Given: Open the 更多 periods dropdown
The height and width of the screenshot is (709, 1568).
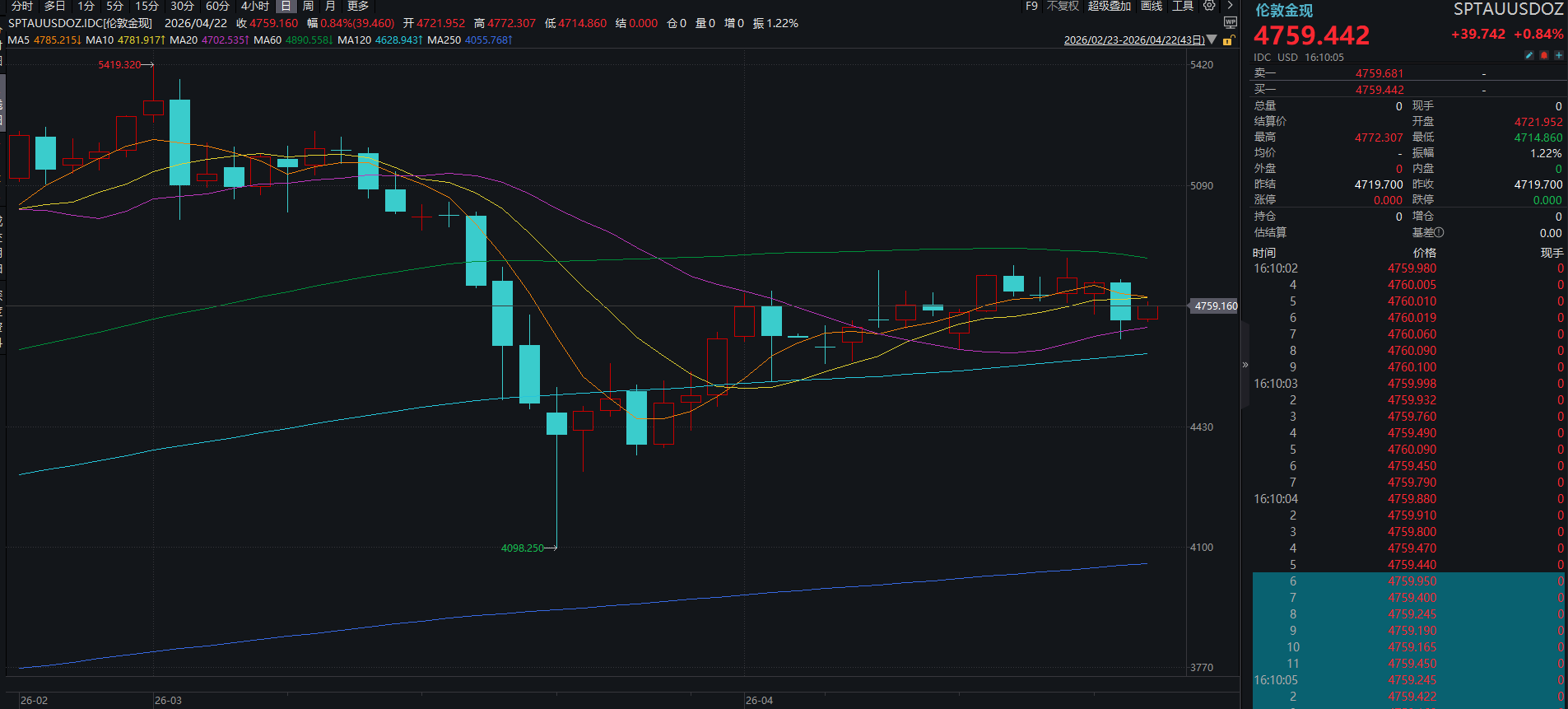Looking at the screenshot, I should tap(358, 6).
